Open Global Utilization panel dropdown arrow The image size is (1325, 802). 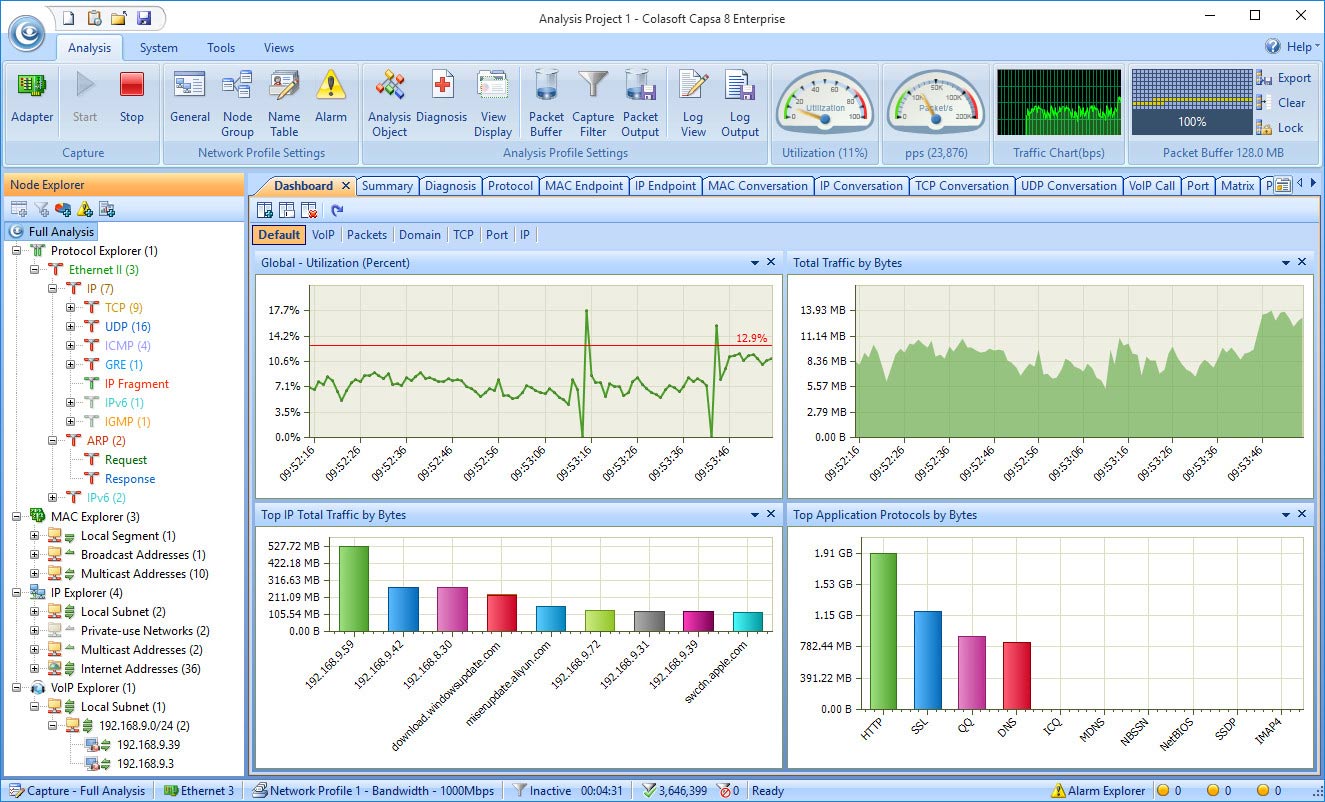pyautogui.click(x=754, y=263)
